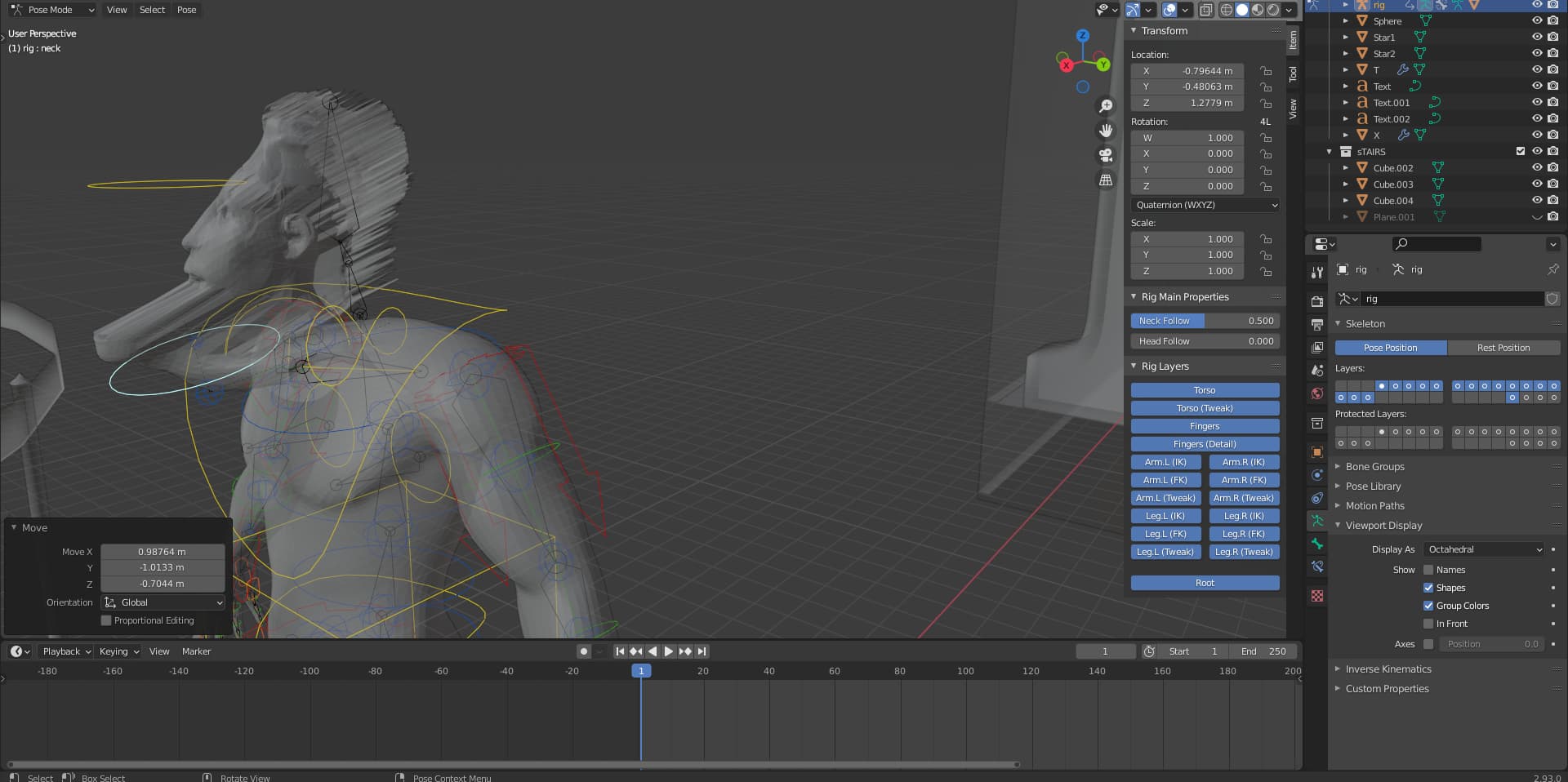This screenshot has width=1568, height=782.
Task: Open the Marker menu in timeline
Action: point(196,651)
